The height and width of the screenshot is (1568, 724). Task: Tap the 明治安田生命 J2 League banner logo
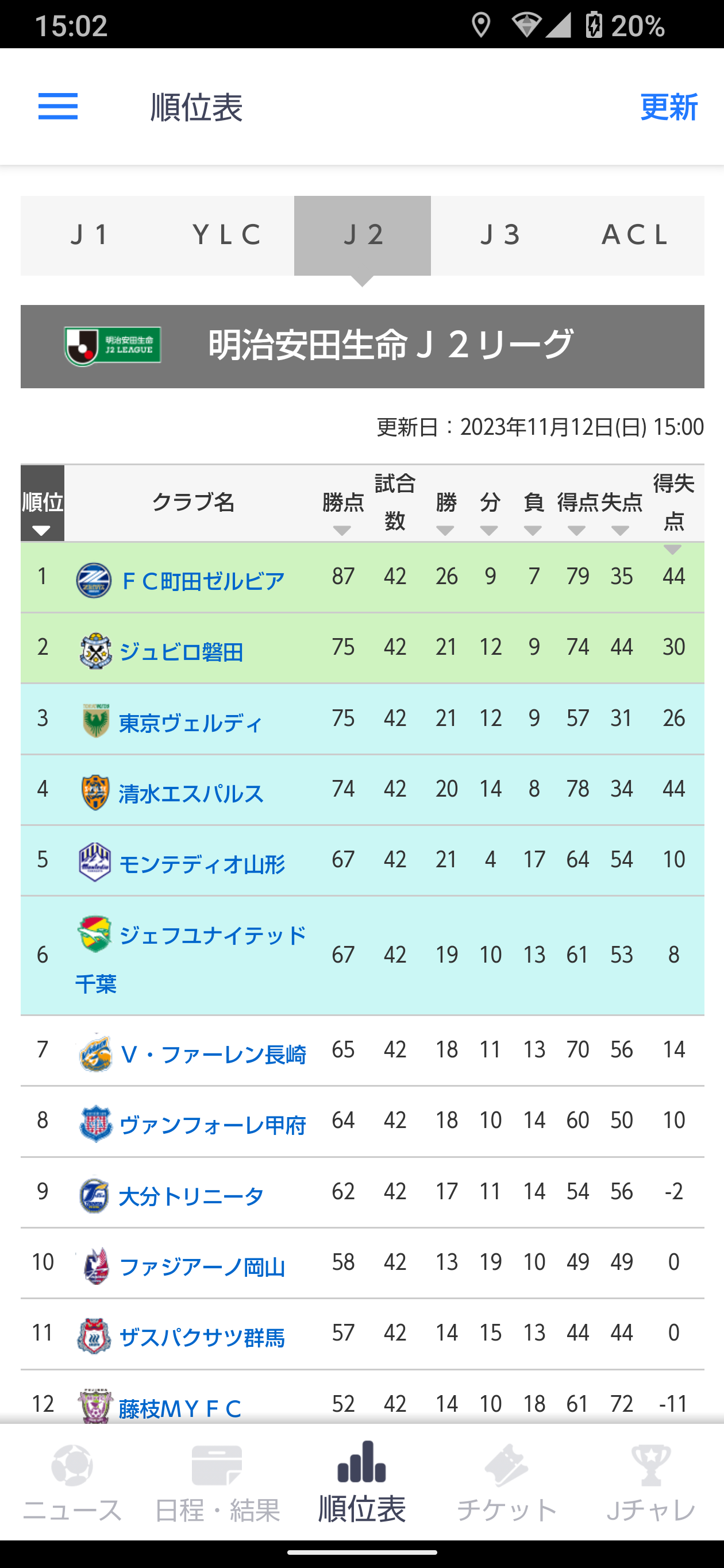coord(113,346)
